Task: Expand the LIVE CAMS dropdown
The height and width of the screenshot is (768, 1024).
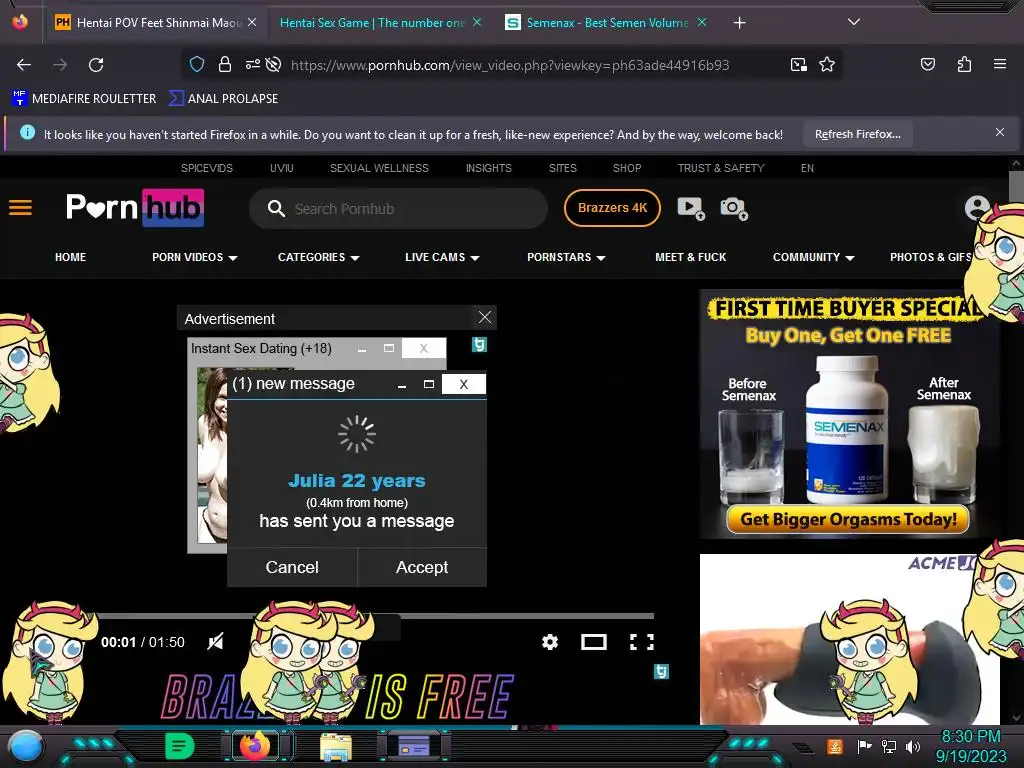Action: coord(442,257)
